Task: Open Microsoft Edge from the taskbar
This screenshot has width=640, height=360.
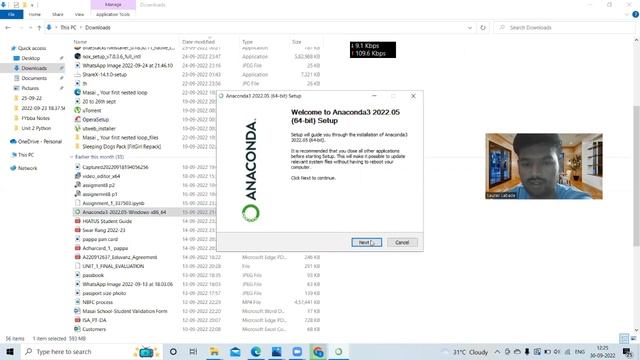Action: click(x=256, y=351)
